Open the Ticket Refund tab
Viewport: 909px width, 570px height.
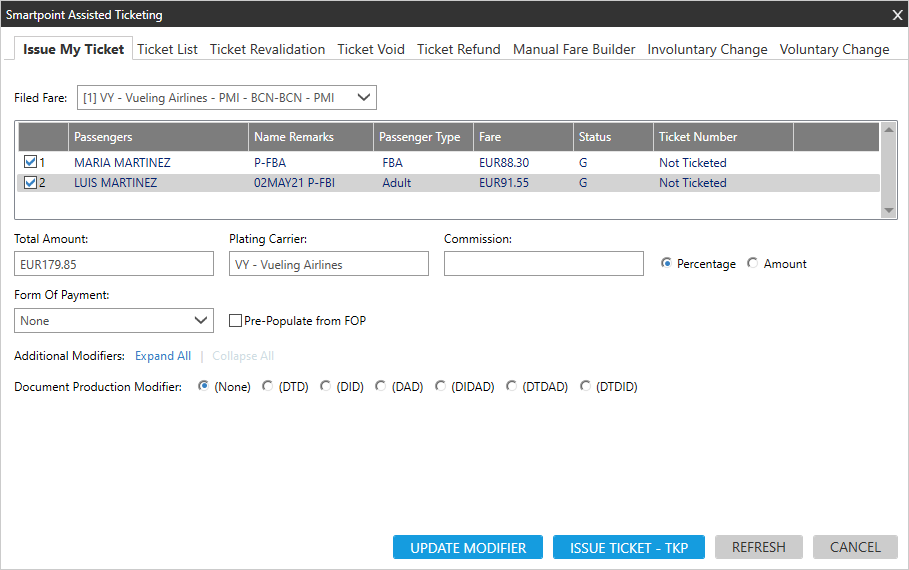(458, 49)
